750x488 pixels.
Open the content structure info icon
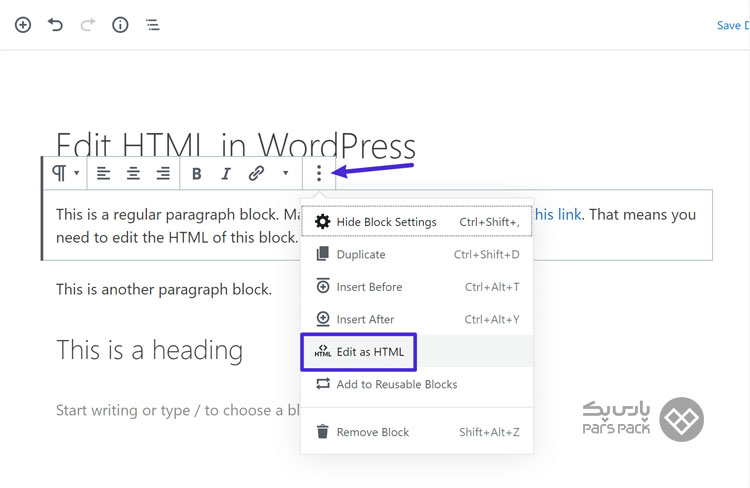click(x=120, y=25)
